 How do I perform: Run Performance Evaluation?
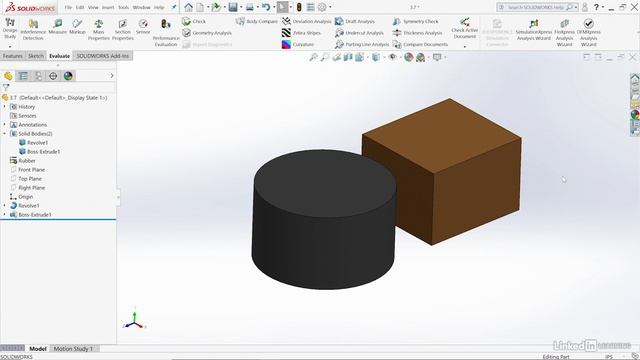[x=166, y=33]
